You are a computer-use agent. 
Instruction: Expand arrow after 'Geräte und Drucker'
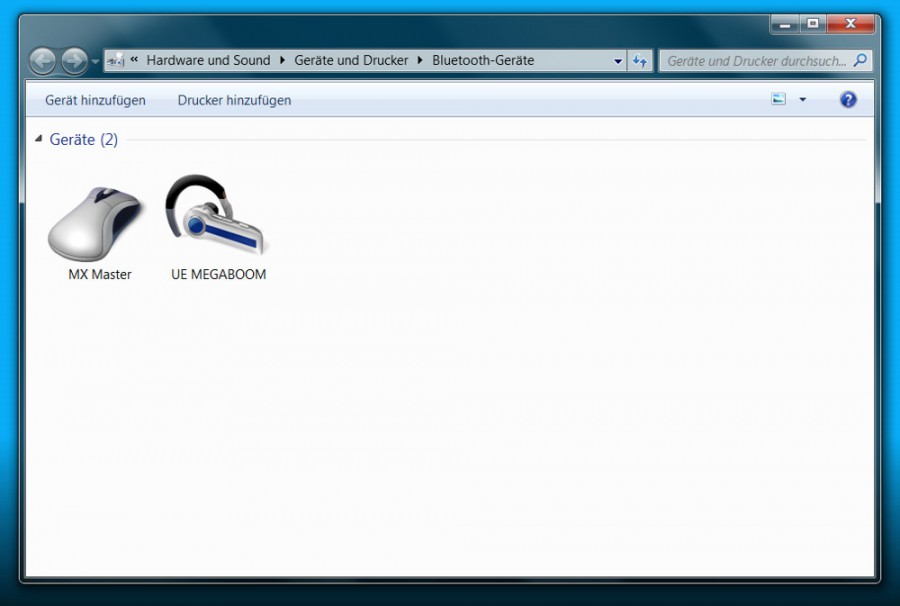[420, 60]
